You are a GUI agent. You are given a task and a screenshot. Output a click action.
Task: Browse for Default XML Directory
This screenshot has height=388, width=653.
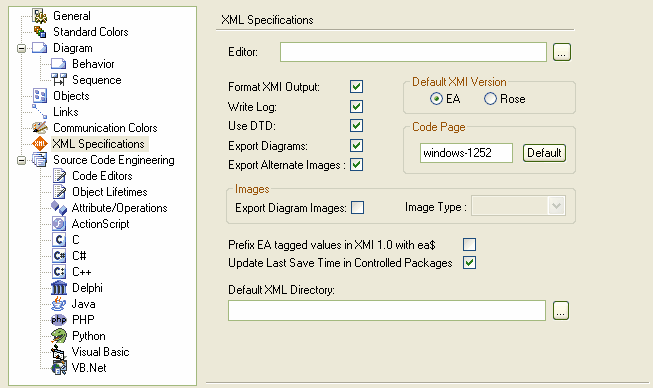[x=561, y=311]
